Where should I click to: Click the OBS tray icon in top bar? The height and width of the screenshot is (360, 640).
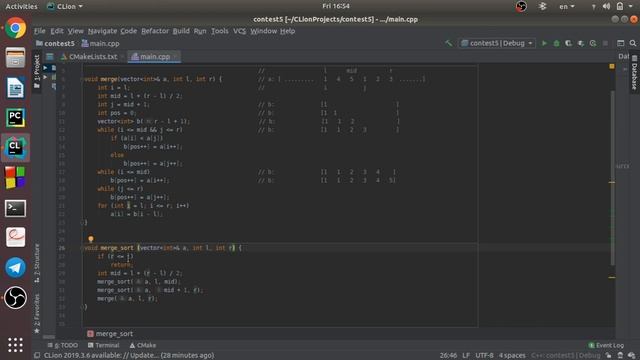pyautogui.click(x=521, y=6)
